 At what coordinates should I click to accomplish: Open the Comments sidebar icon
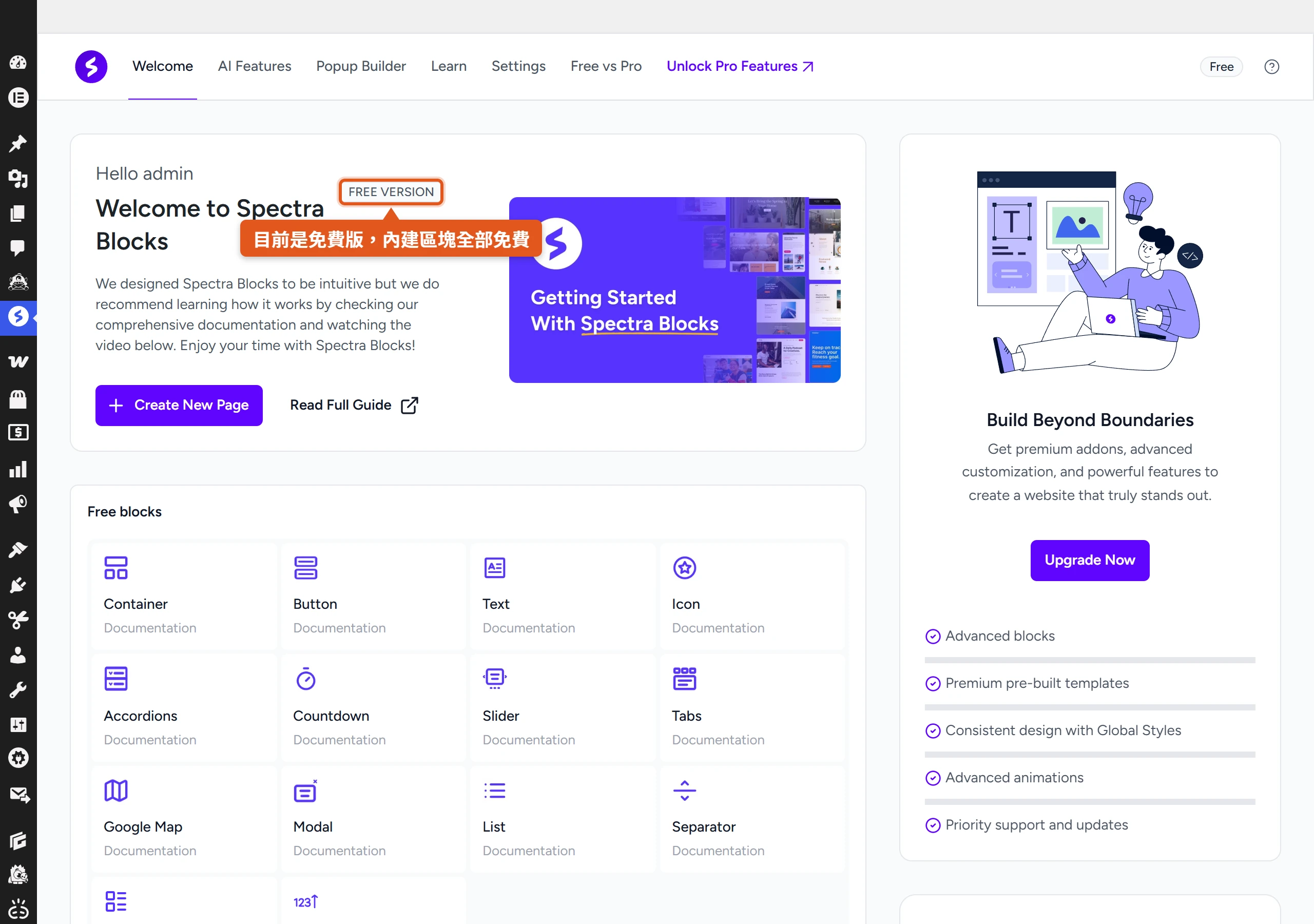click(x=18, y=248)
